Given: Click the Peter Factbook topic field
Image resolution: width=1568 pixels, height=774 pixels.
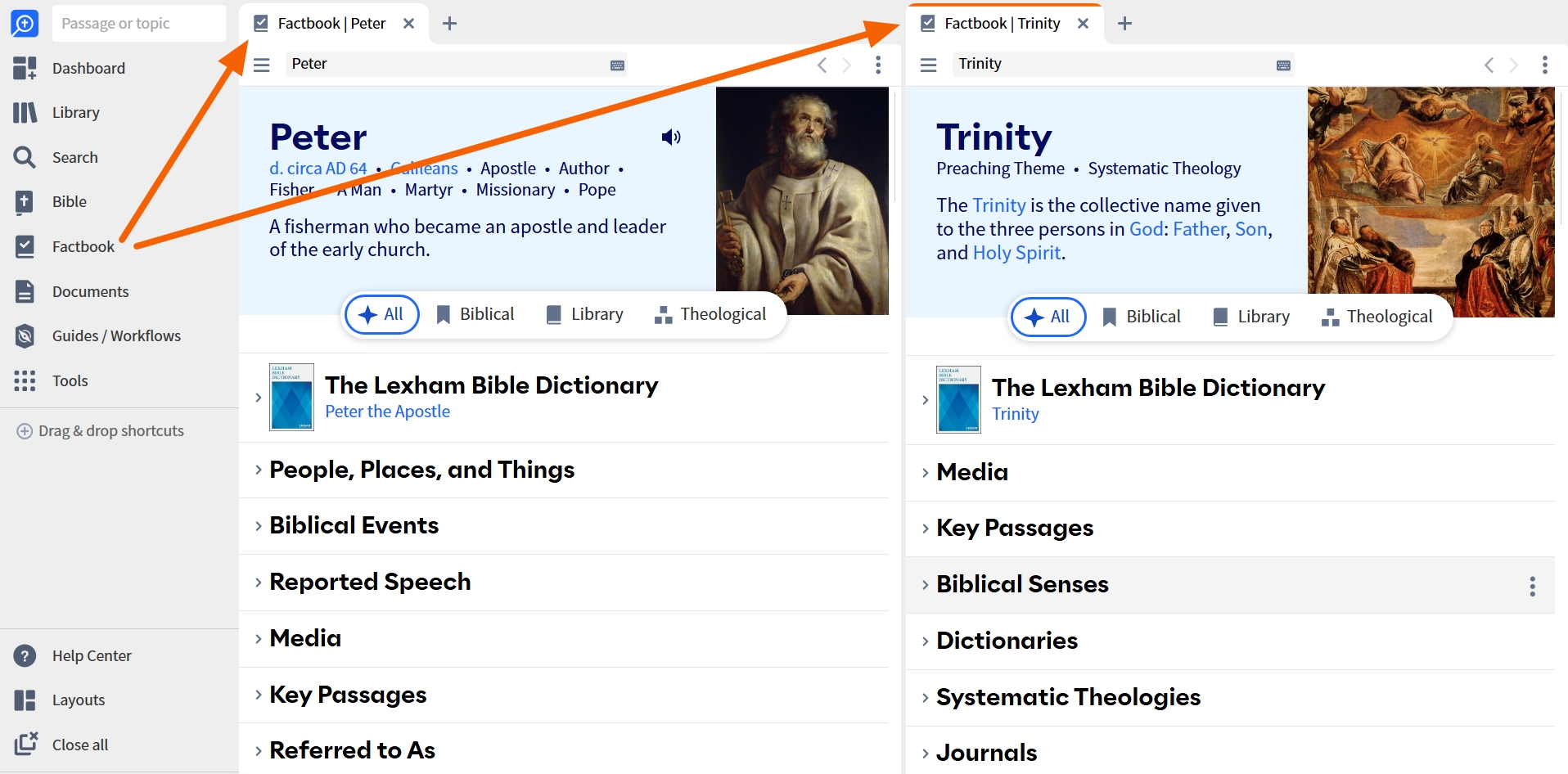Looking at the screenshot, I should [457, 65].
